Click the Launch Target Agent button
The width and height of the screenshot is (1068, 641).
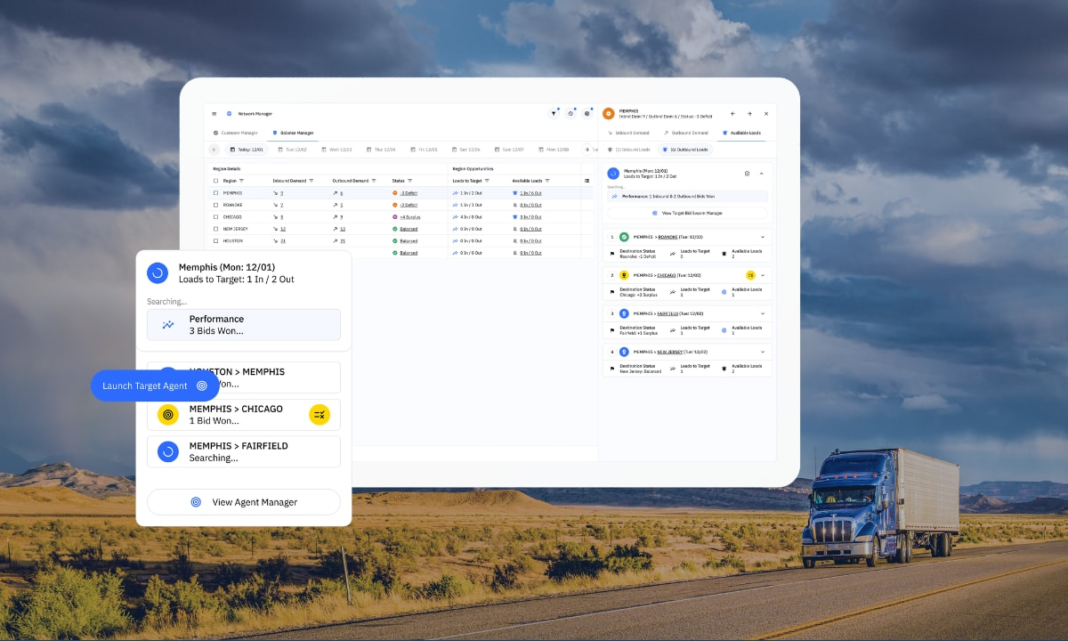click(x=155, y=385)
